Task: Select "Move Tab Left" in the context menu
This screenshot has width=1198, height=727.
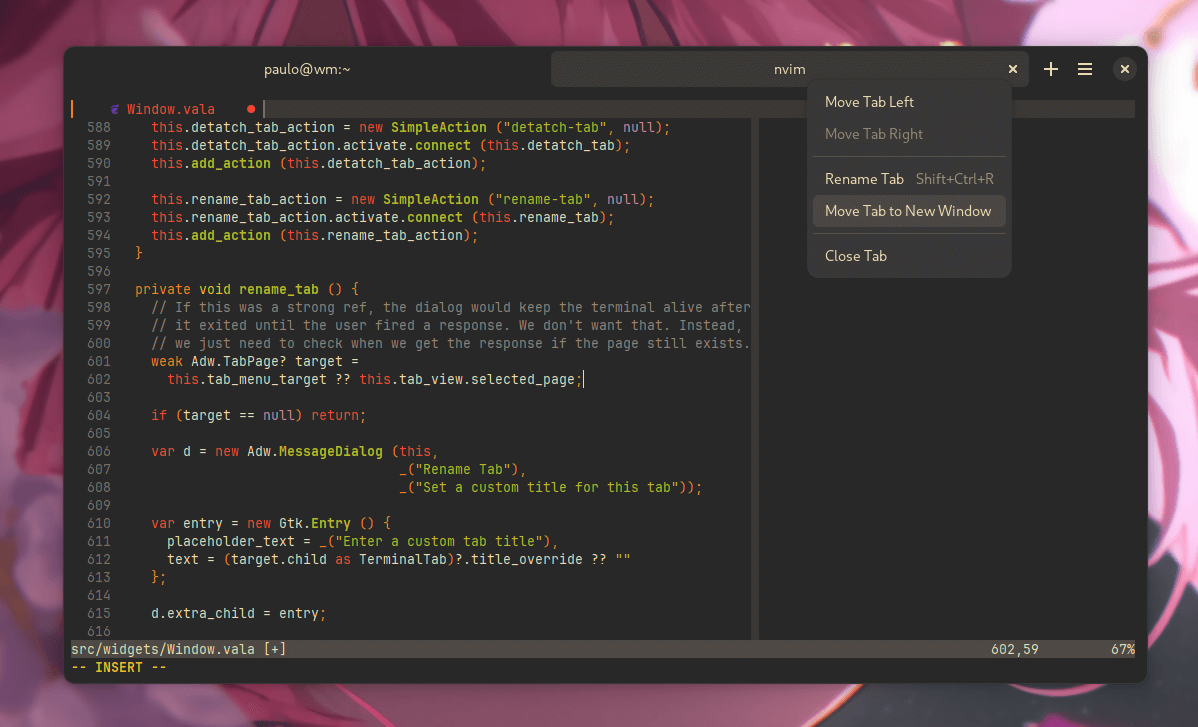Action: tap(869, 101)
